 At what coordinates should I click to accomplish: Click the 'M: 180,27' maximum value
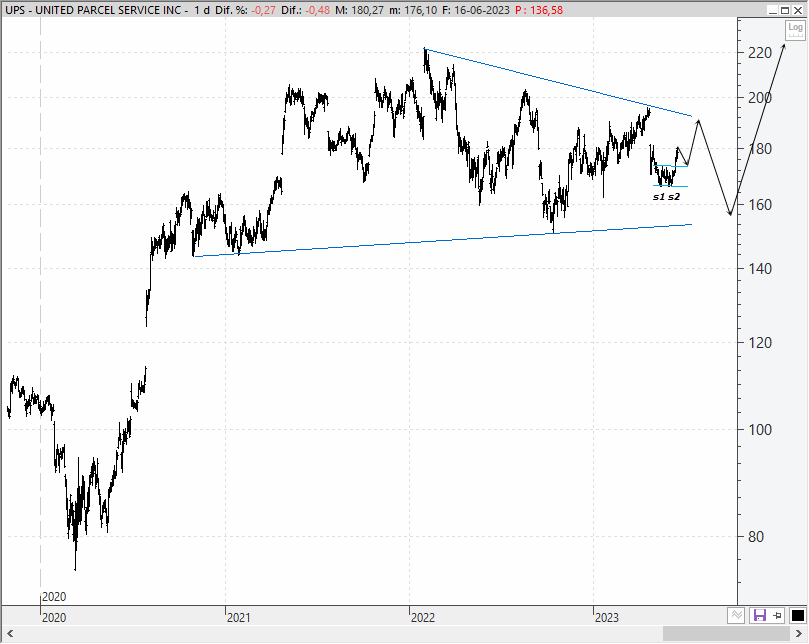(x=359, y=10)
